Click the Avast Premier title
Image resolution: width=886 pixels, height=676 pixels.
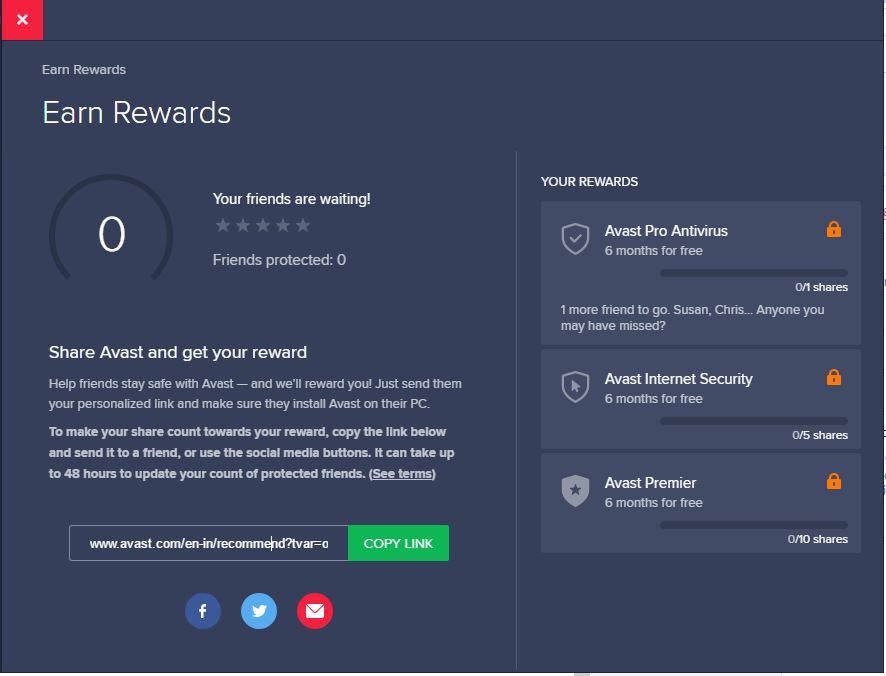(x=650, y=483)
